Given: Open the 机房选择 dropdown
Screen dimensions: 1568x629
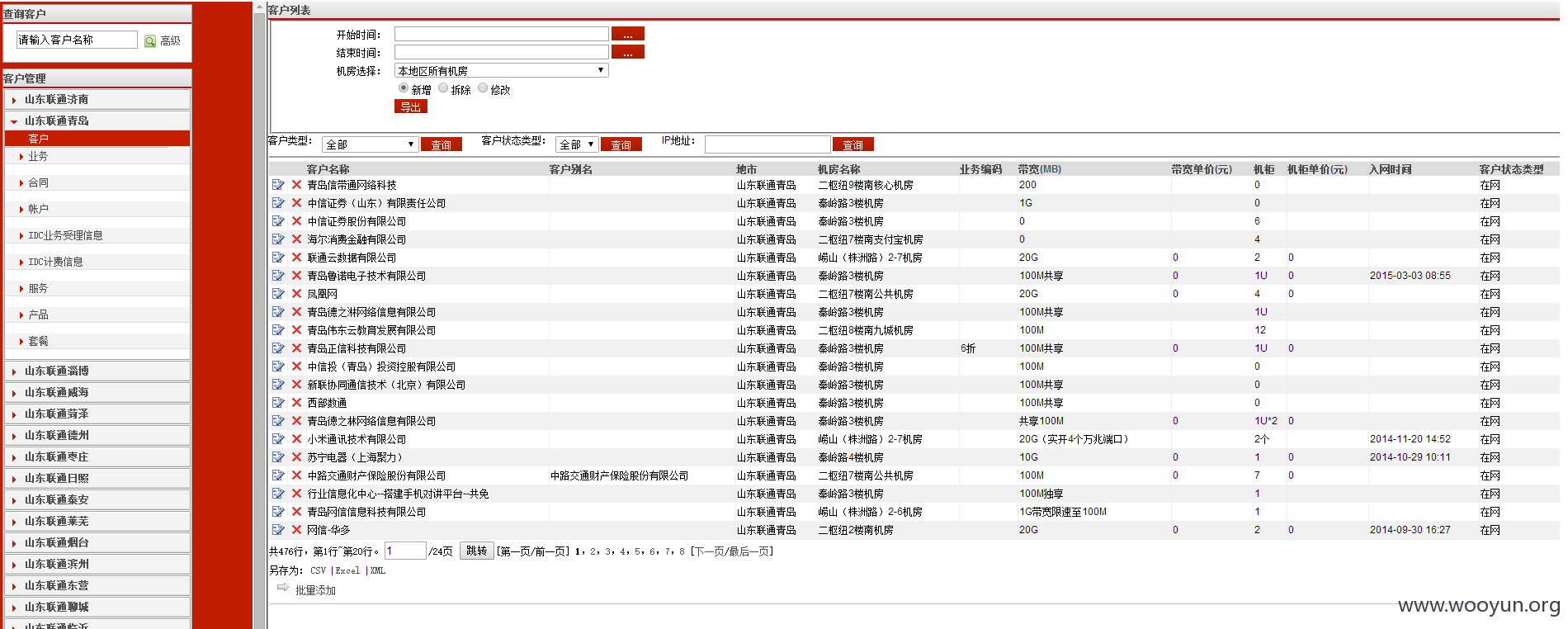Looking at the screenshot, I should point(502,71).
